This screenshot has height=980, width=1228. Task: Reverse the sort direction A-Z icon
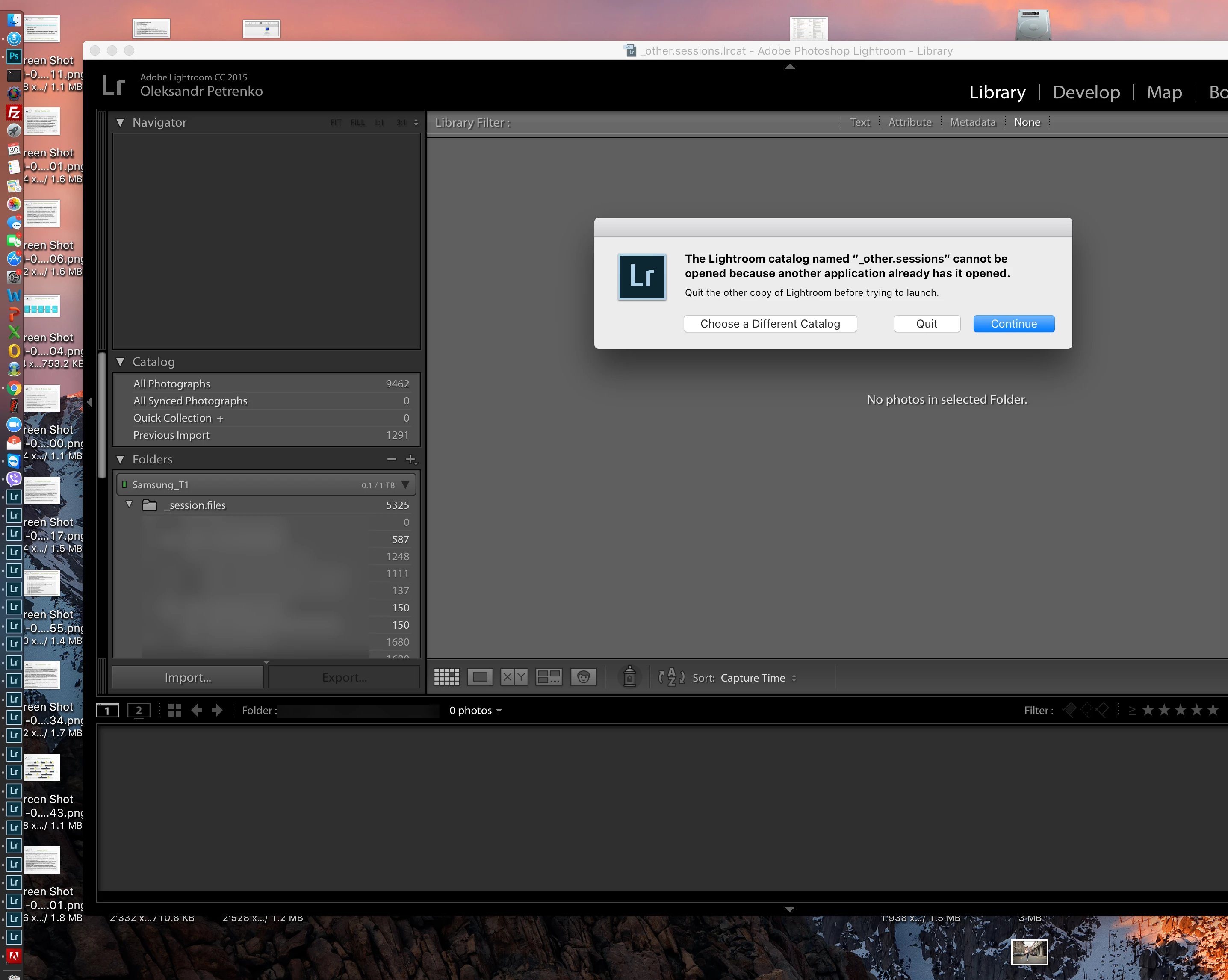671,677
